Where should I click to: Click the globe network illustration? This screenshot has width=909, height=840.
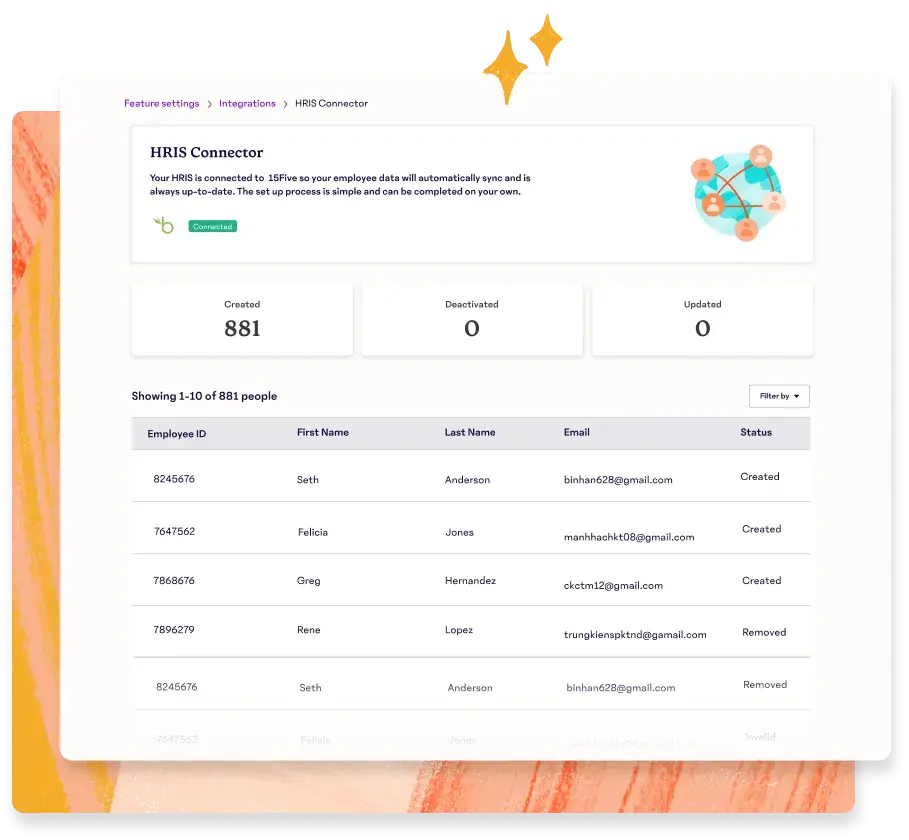coord(738,193)
